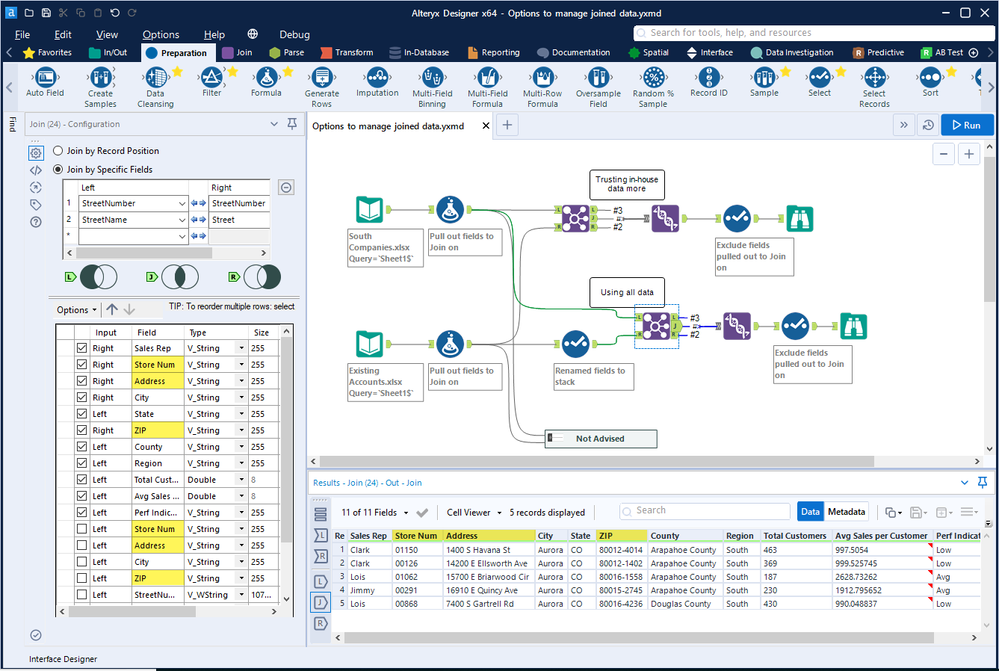Open the XML view icon in config panel
The width and height of the screenshot is (999, 671).
36,170
